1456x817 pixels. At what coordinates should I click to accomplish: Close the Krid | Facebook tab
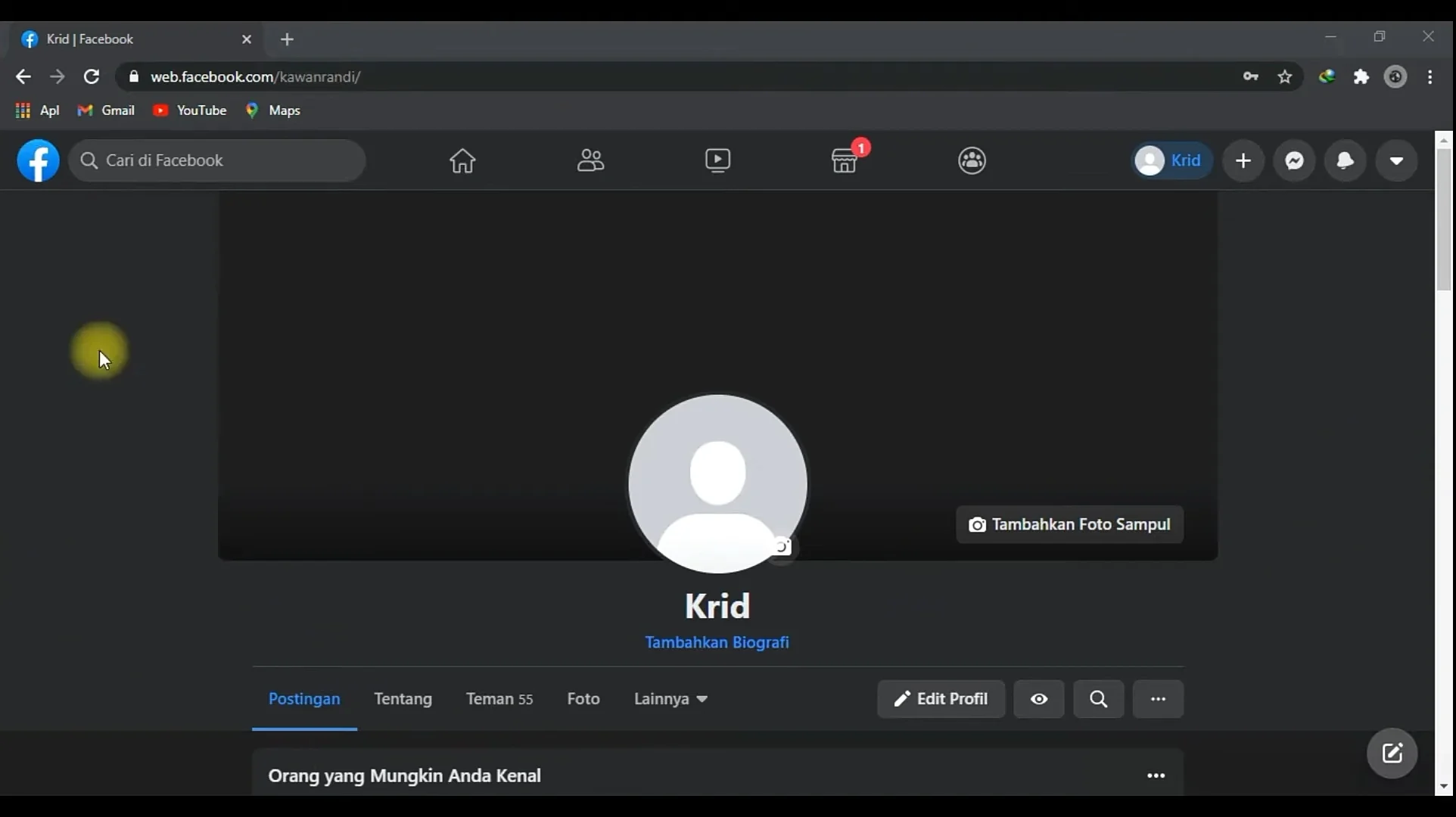(247, 39)
